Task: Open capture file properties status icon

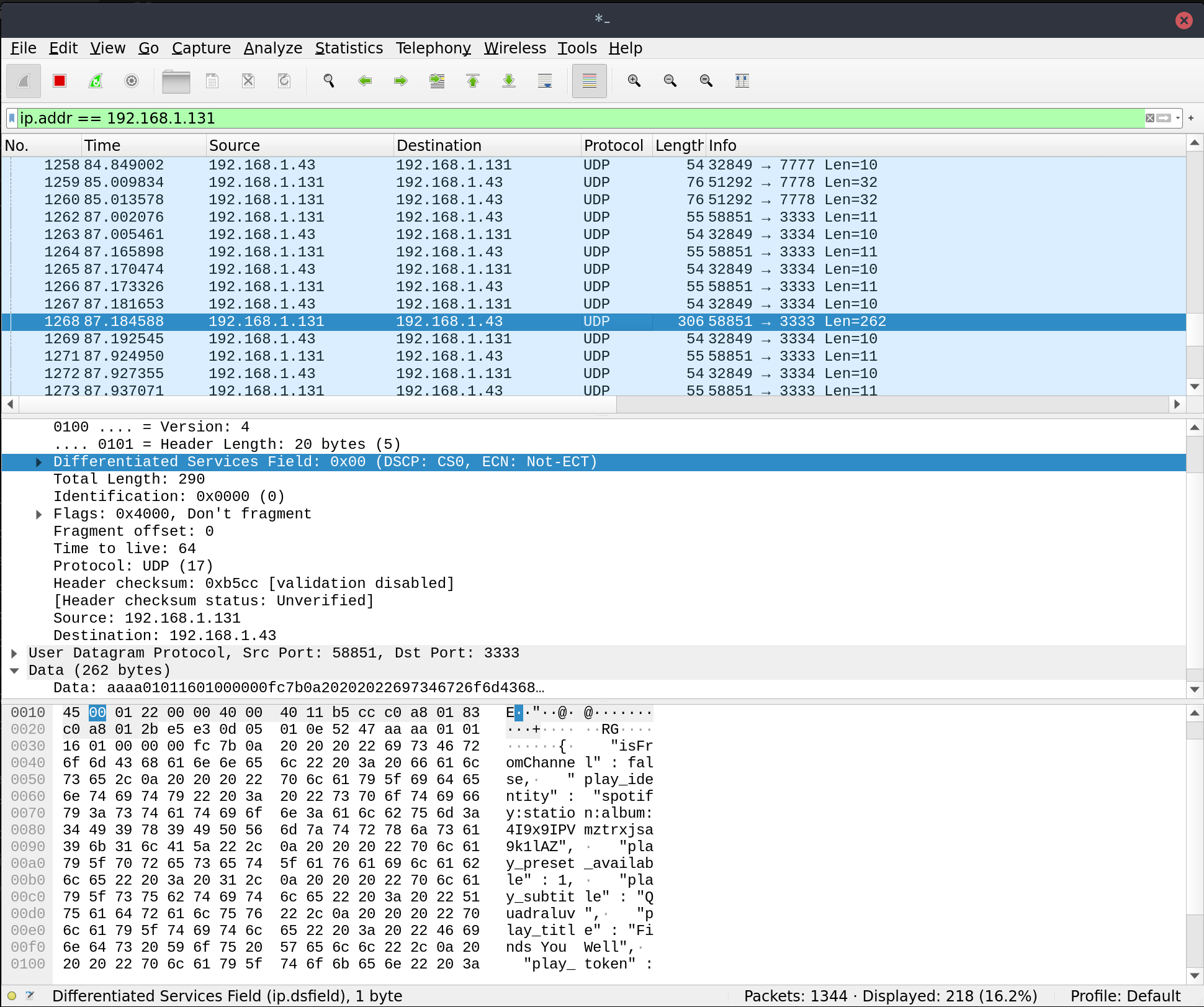Action: 30,996
